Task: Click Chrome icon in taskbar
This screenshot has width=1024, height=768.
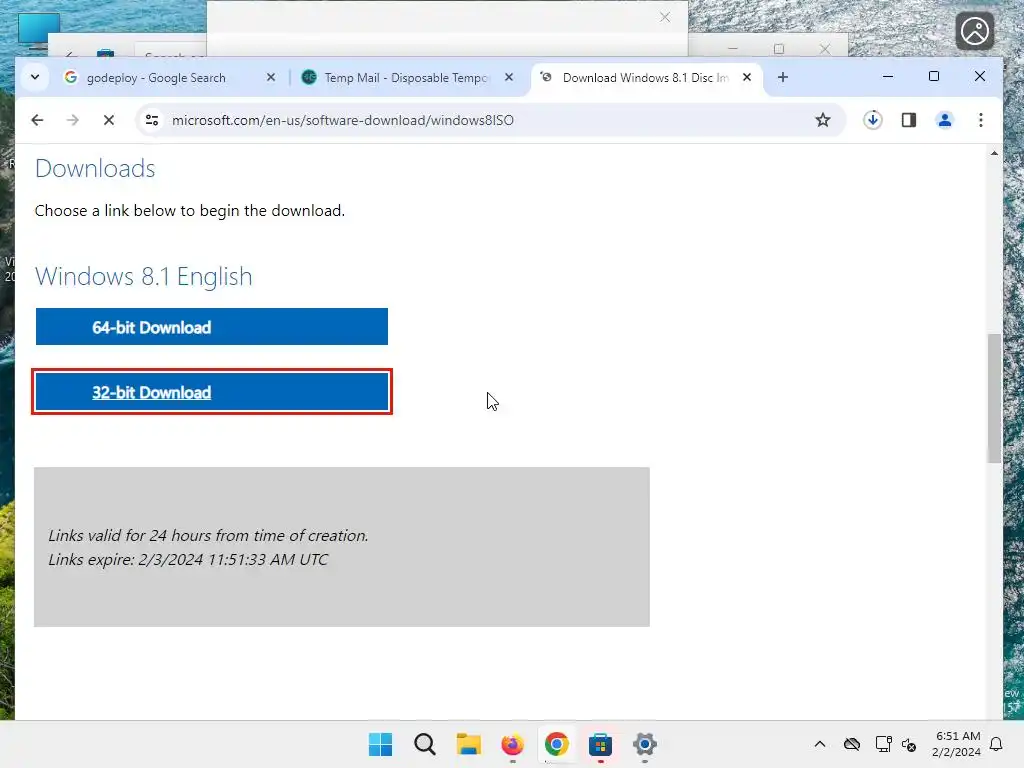Action: 556,744
